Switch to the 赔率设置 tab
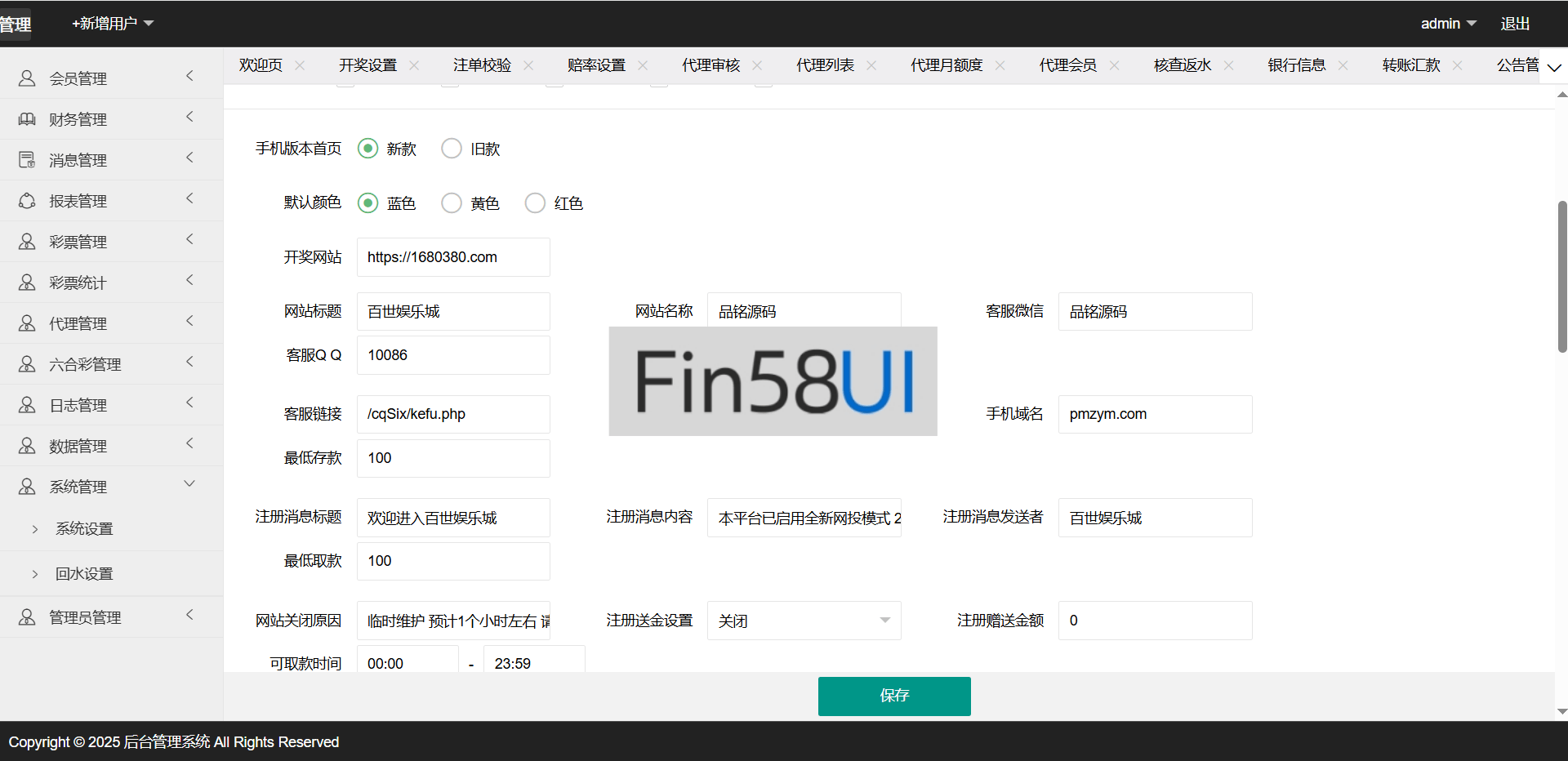Image resolution: width=1568 pixels, height=761 pixels. [596, 65]
